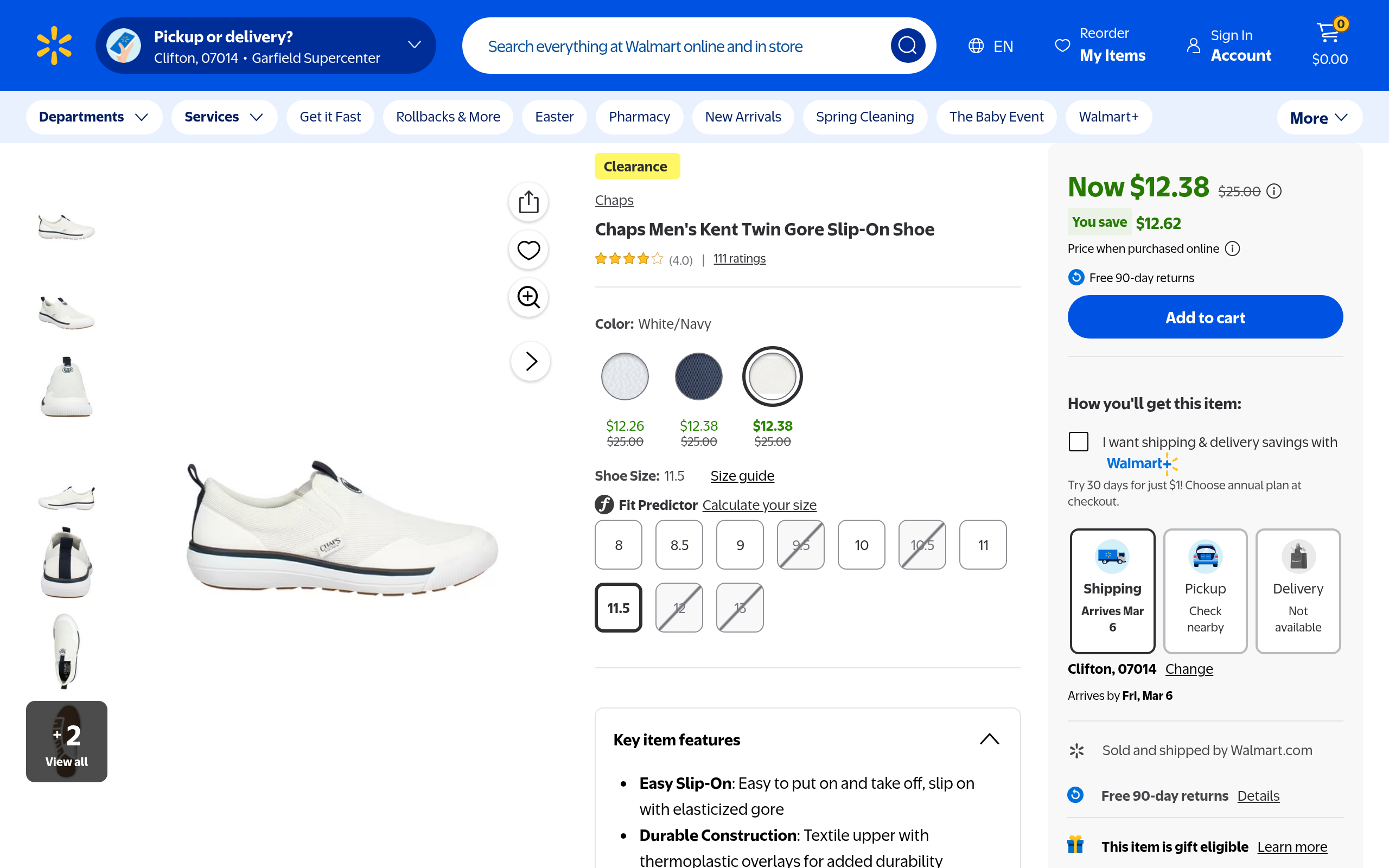Open the More navigation dropdown
1389x868 pixels.
pos(1318,118)
